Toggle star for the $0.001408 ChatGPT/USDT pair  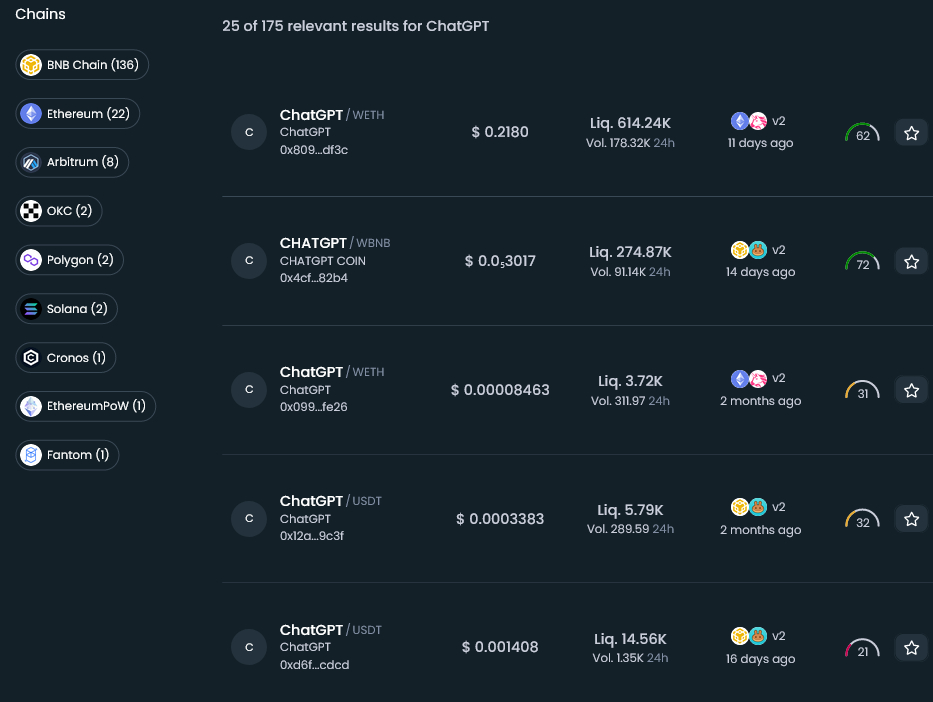911,649
